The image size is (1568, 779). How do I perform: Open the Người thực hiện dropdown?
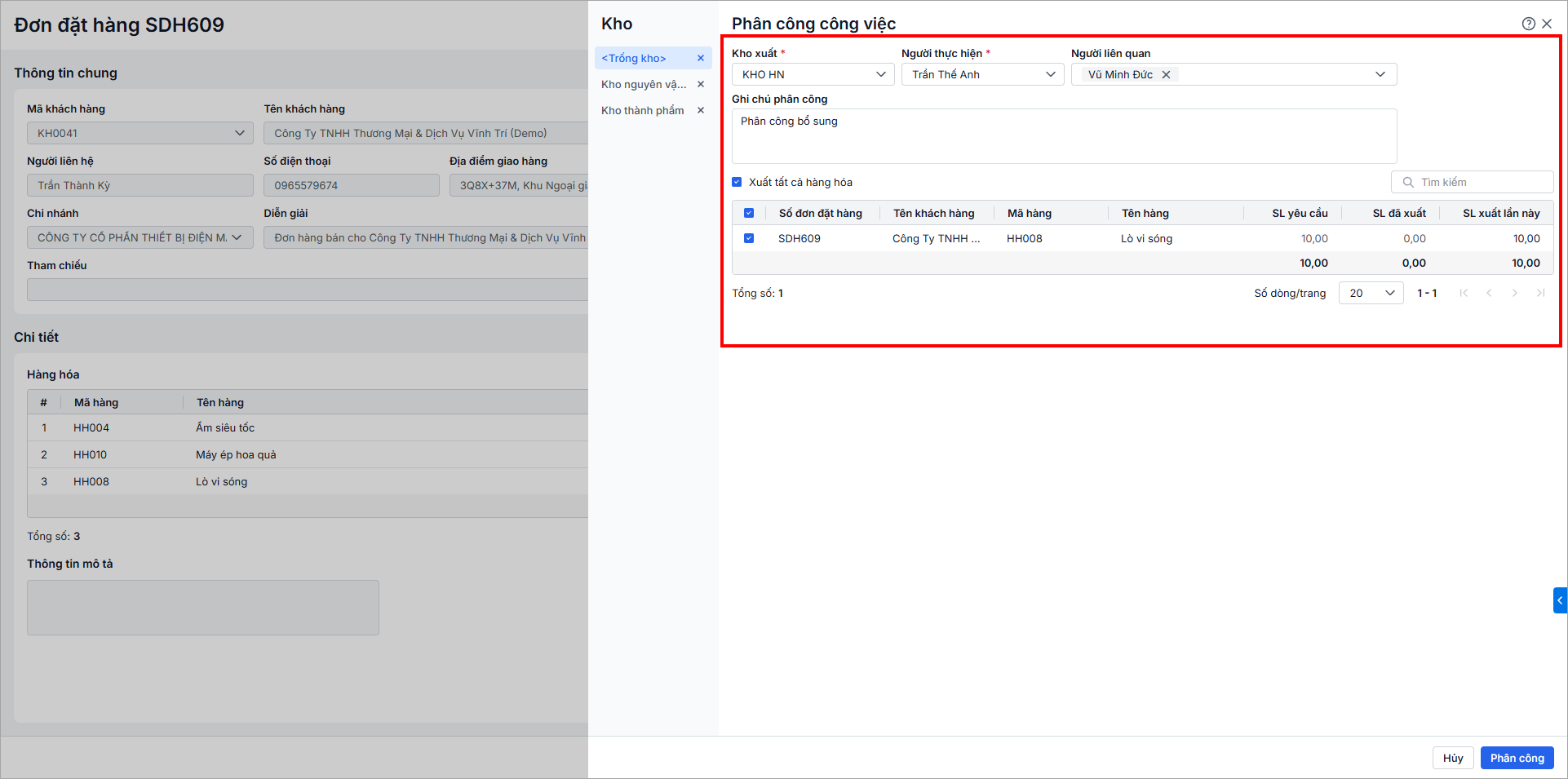982,74
